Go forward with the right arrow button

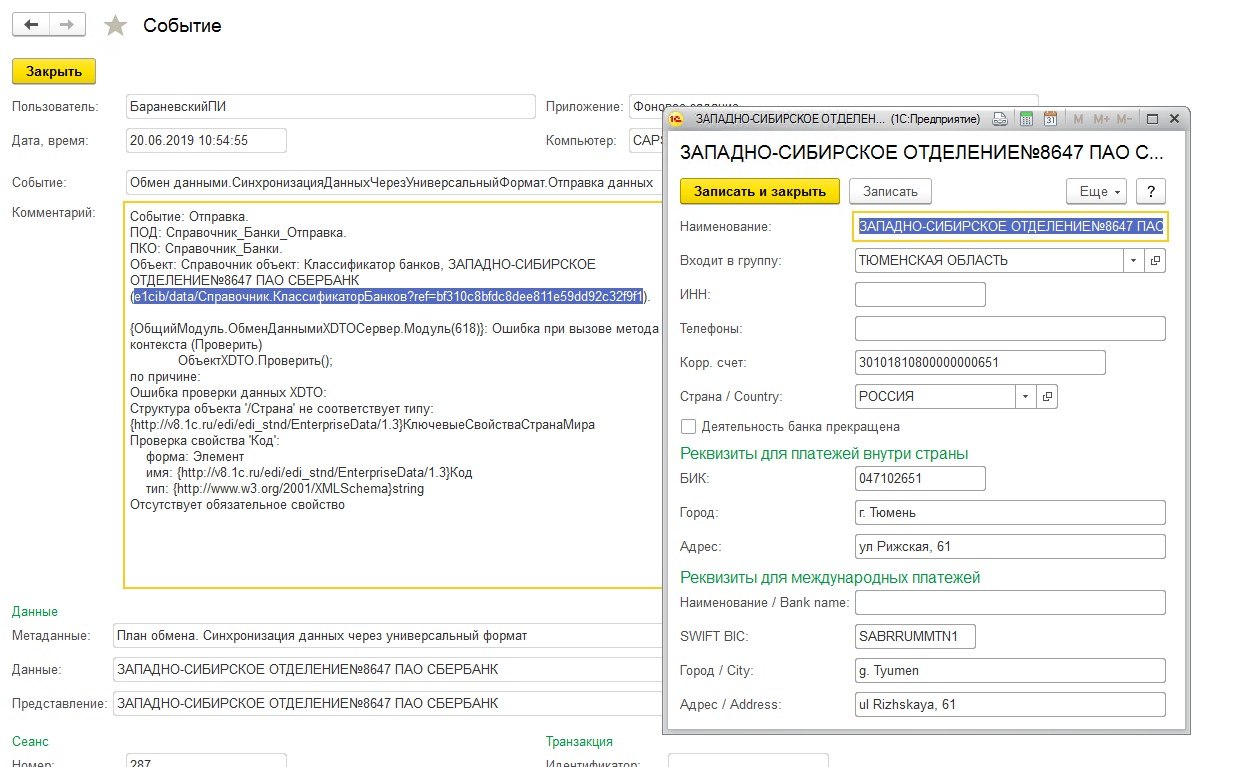[67, 25]
